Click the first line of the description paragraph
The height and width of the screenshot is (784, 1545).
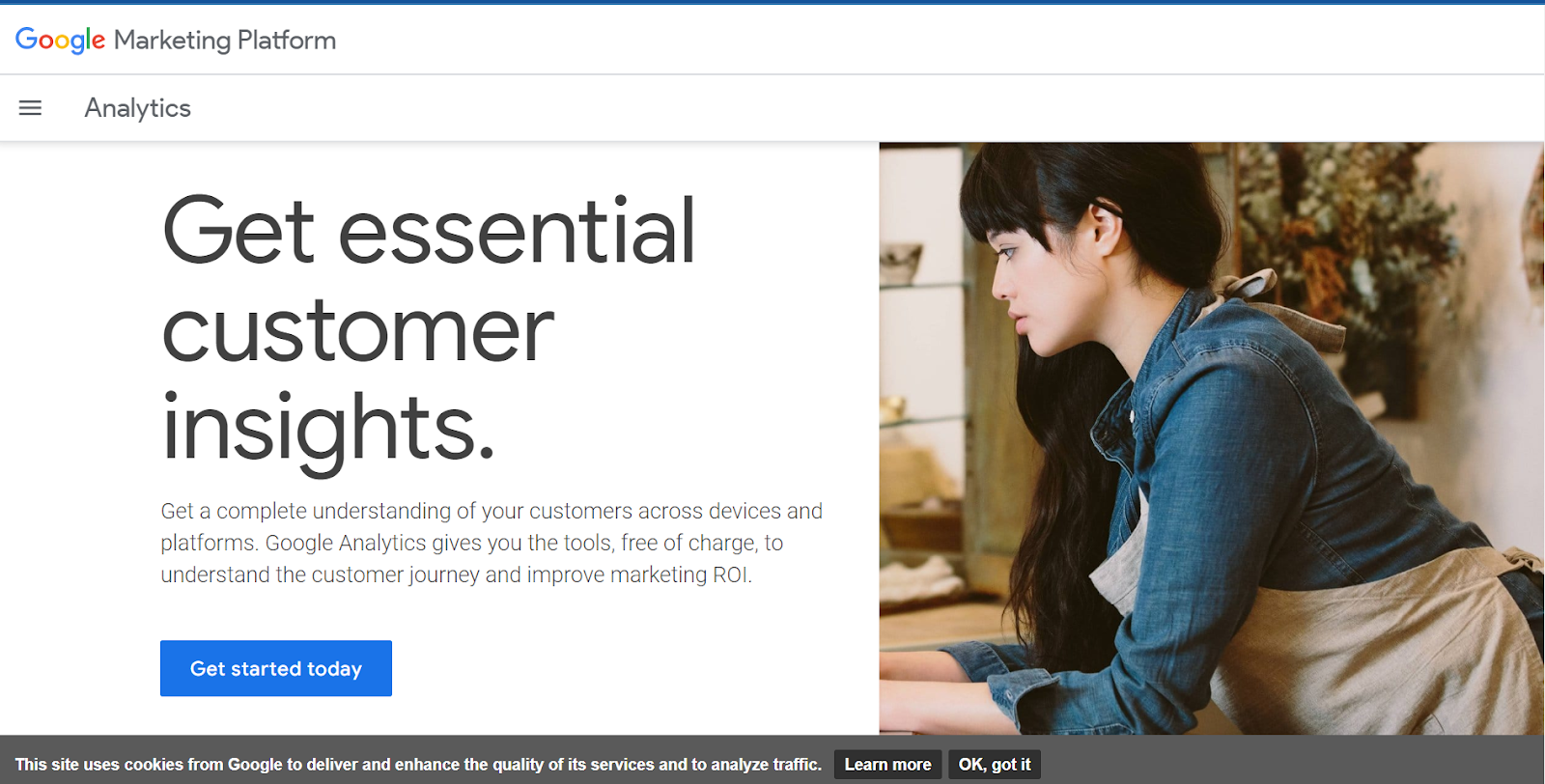pos(491,511)
